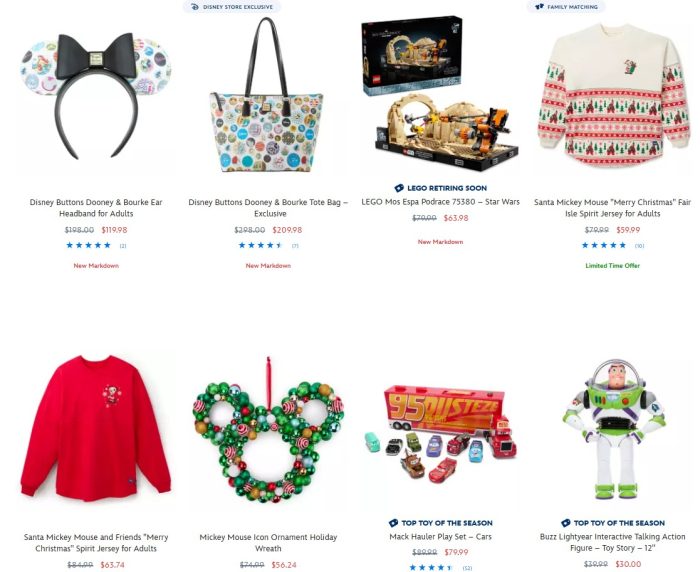The width and height of the screenshot is (700, 572).
Task: View the red Merry Christmas Spirit Jersey image
Action: (x=96, y=428)
